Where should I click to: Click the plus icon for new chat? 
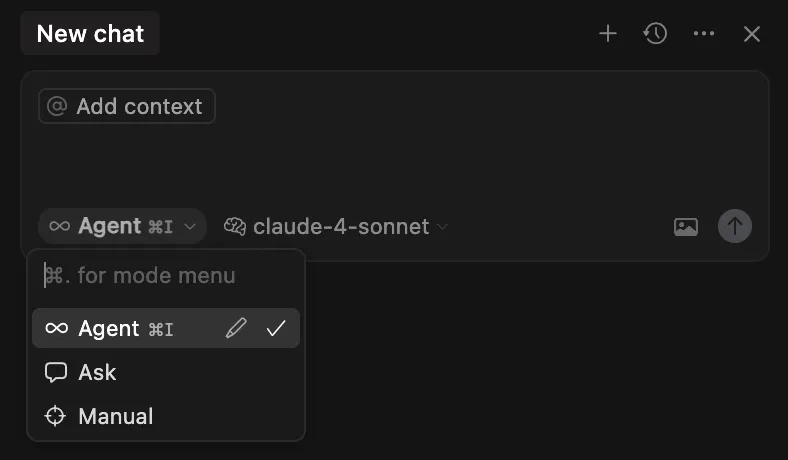[x=607, y=34]
